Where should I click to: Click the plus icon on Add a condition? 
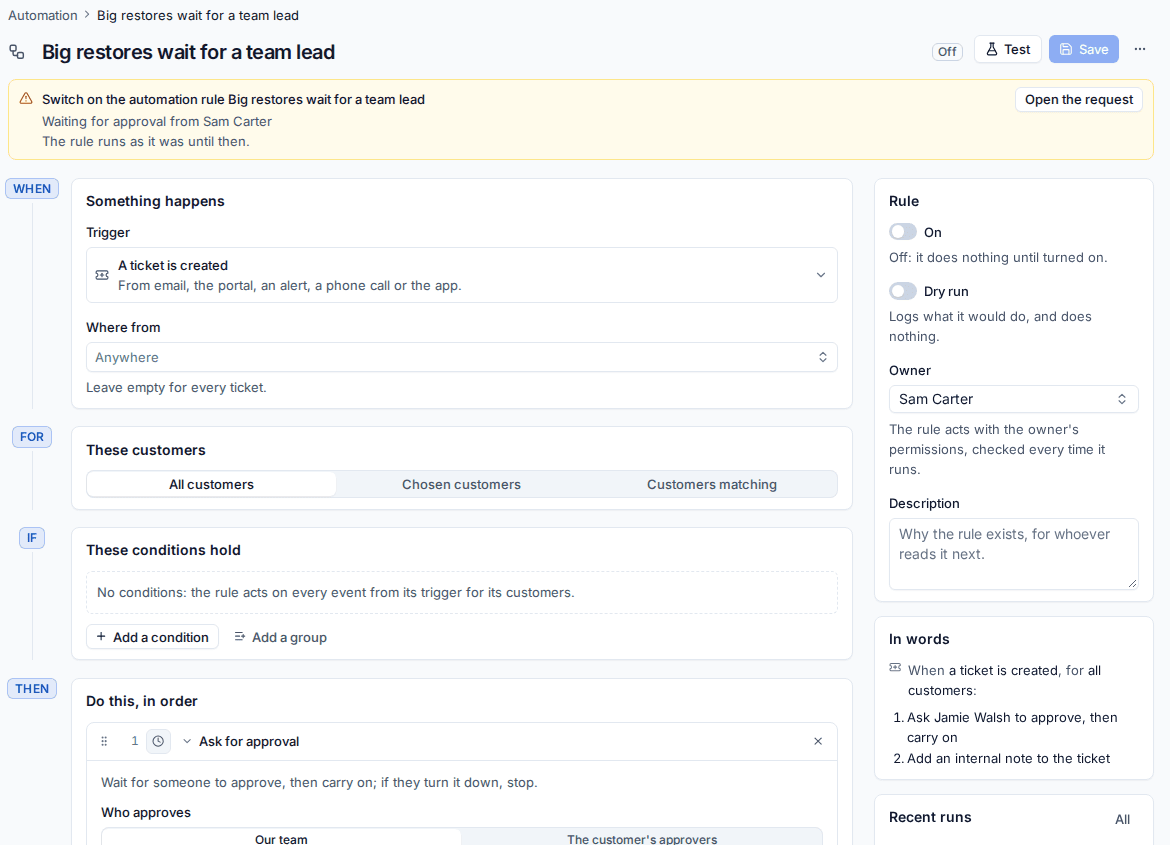pos(101,637)
